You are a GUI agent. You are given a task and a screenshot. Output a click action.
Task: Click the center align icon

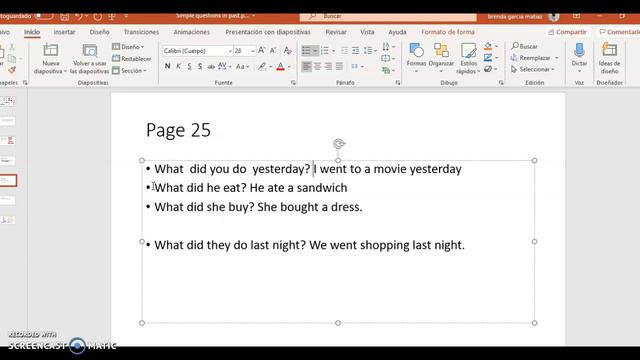tap(318, 66)
